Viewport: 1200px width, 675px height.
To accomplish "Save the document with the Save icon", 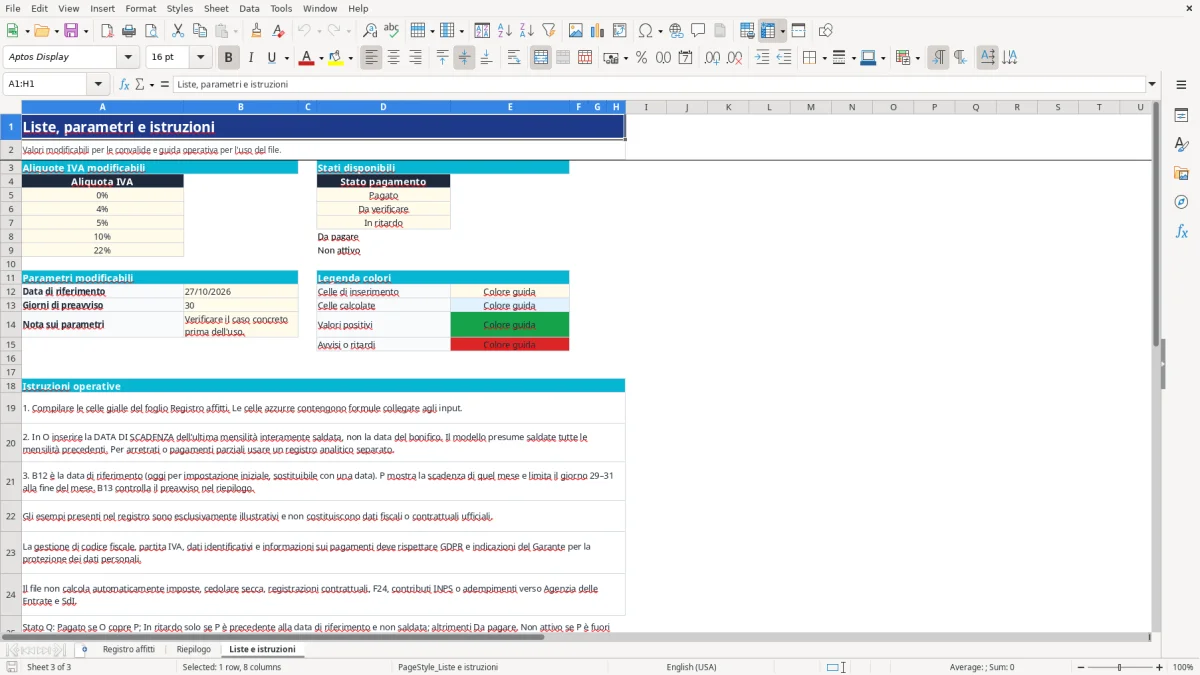I will 71,31.
